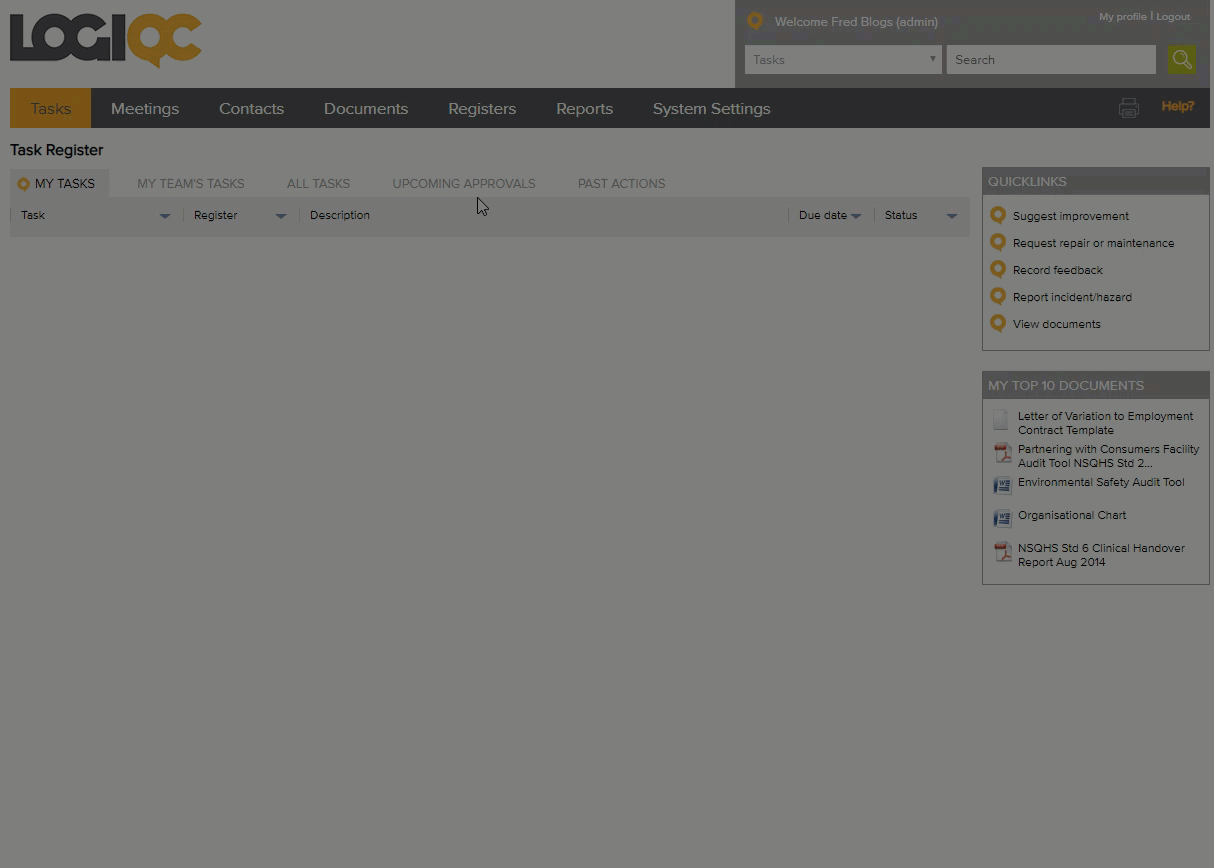
Task: Click the printer icon in navigation bar
Action: 1128,108
